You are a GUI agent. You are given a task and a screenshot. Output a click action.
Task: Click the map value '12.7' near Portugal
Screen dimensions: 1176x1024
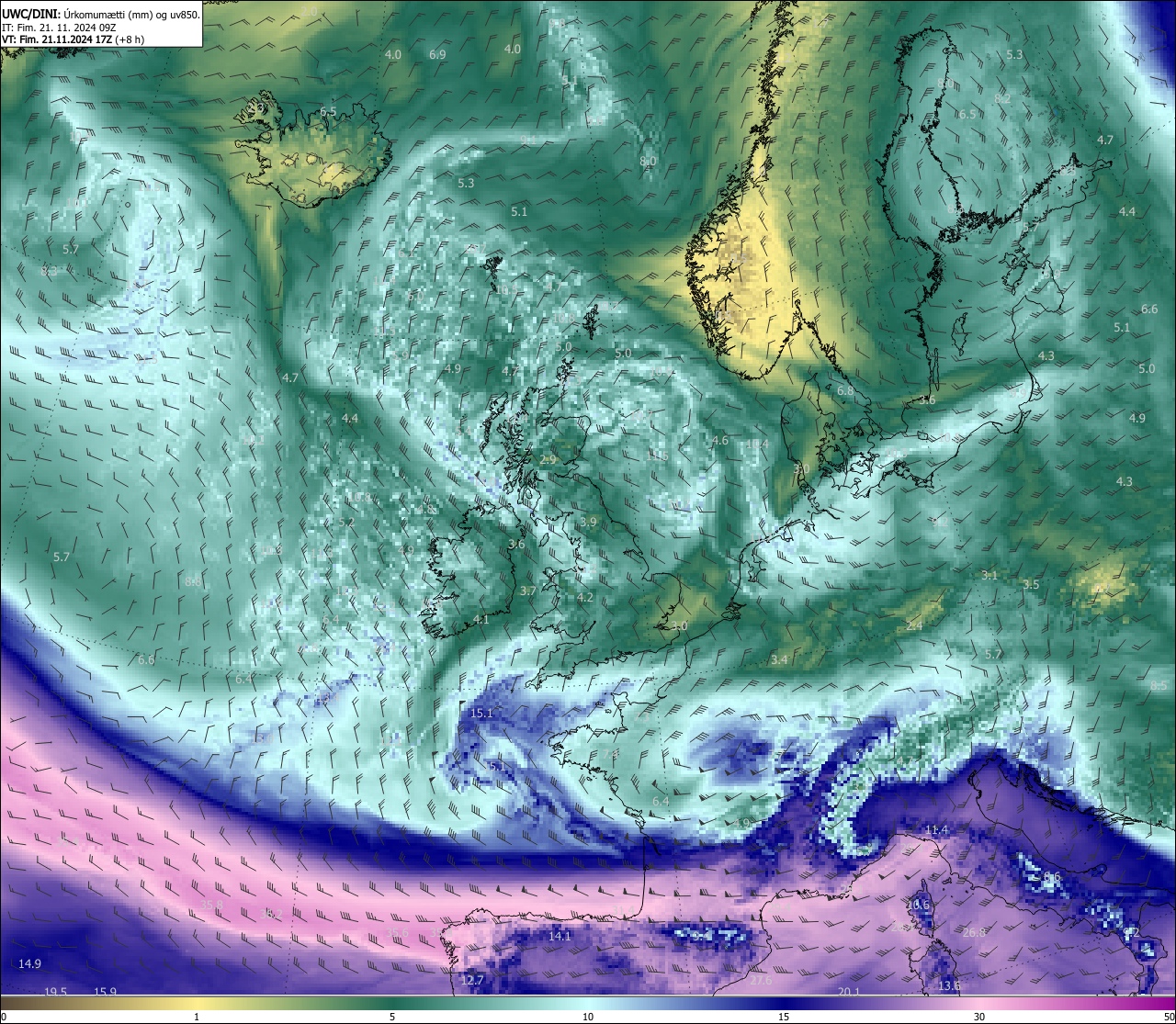tap(472, 980)
